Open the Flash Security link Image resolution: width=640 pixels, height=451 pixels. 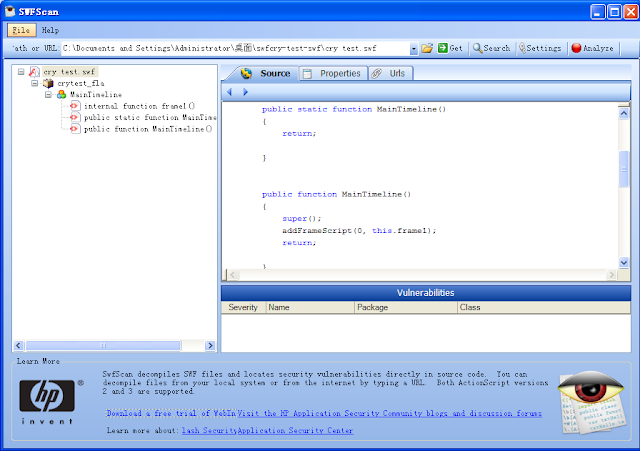click(209, 431)
